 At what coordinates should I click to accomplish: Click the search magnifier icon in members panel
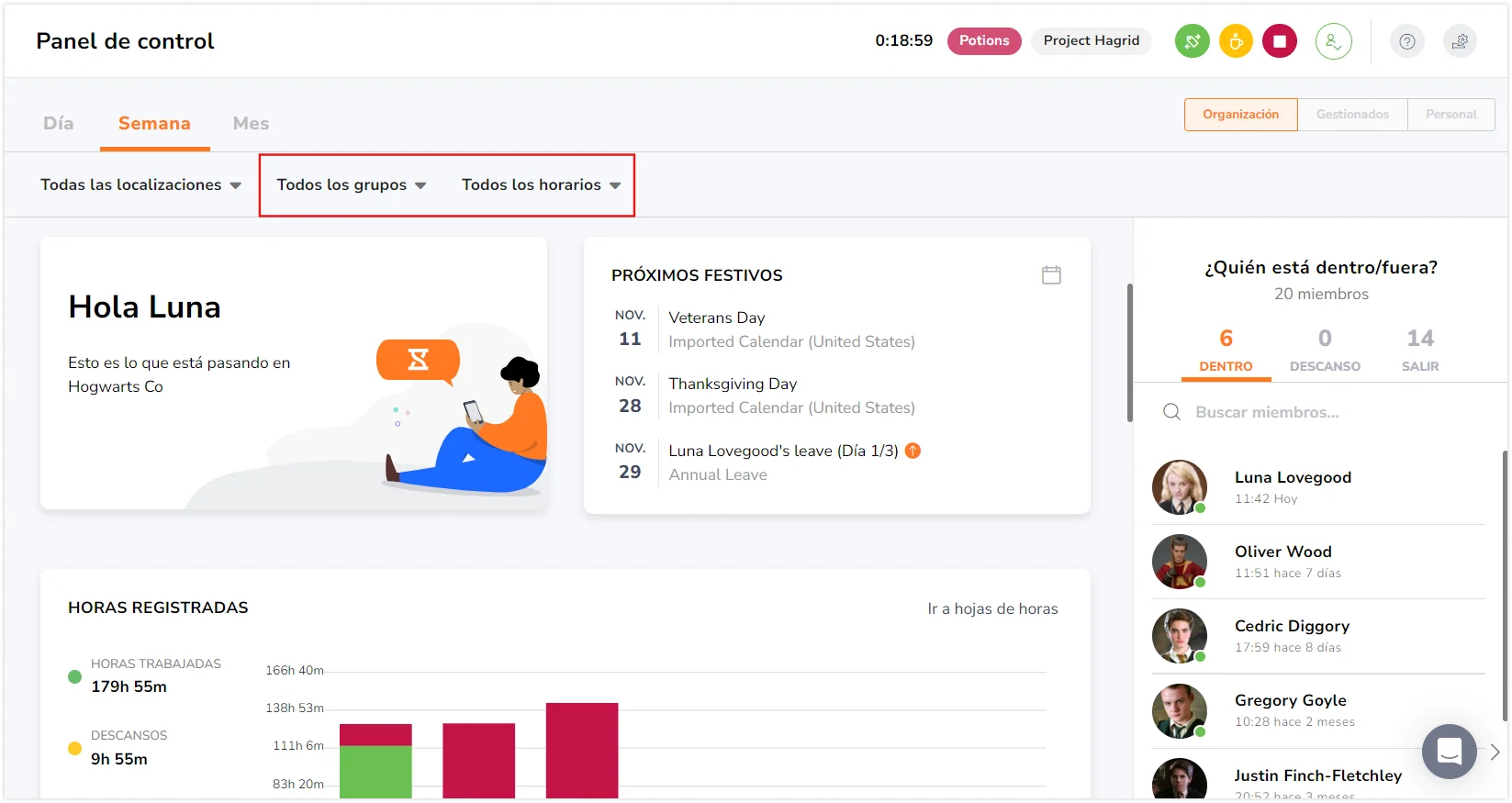click(1171, 412)
